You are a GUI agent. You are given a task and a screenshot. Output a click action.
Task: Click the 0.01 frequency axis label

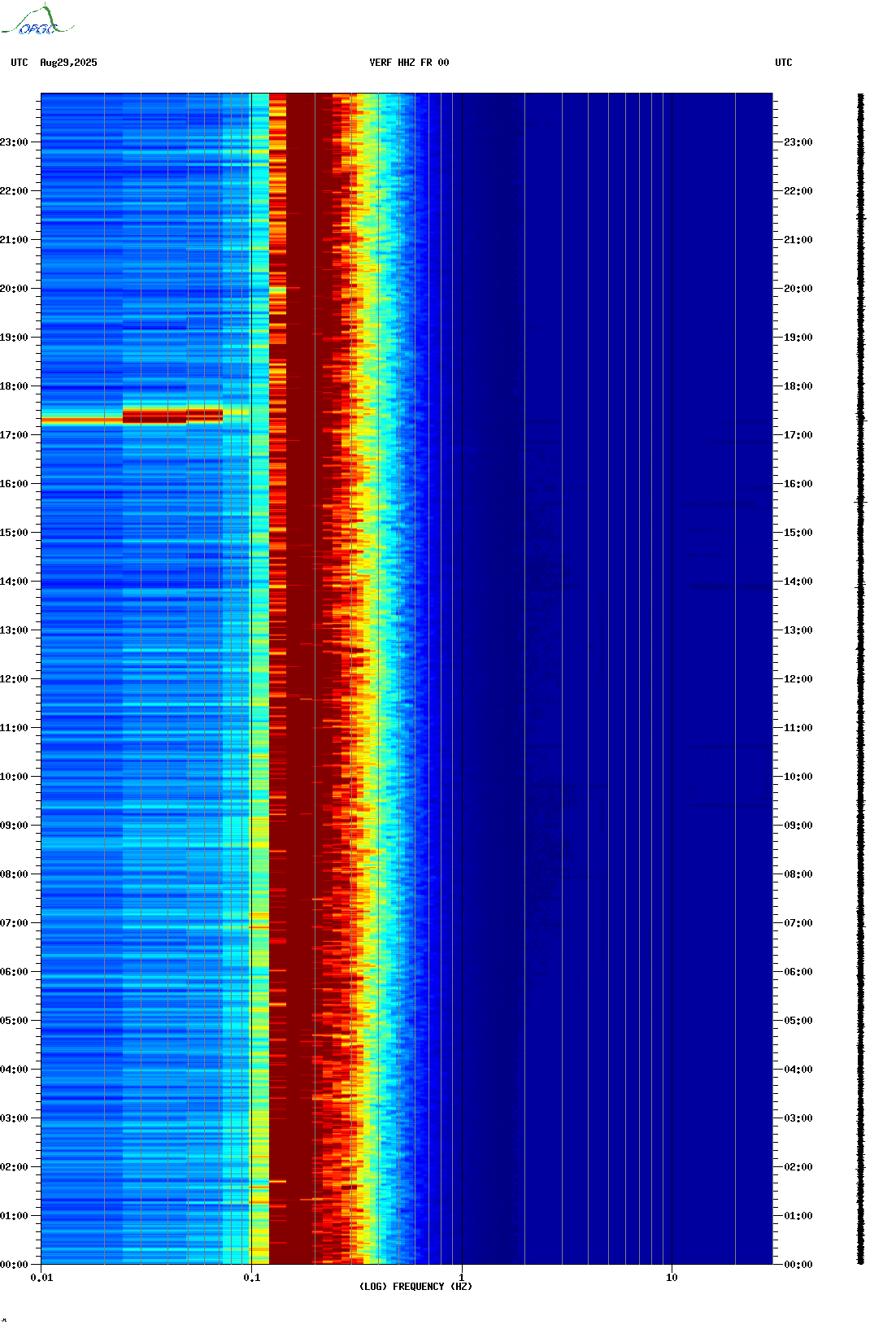tap(41, 1278)
